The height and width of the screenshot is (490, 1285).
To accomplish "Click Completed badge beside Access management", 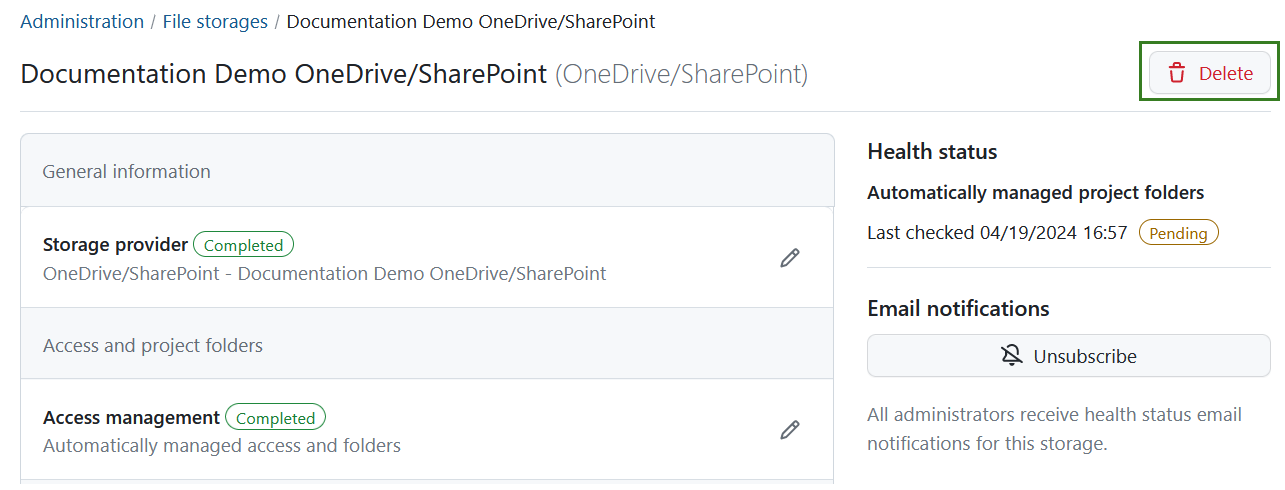I will tap(275, 418).
